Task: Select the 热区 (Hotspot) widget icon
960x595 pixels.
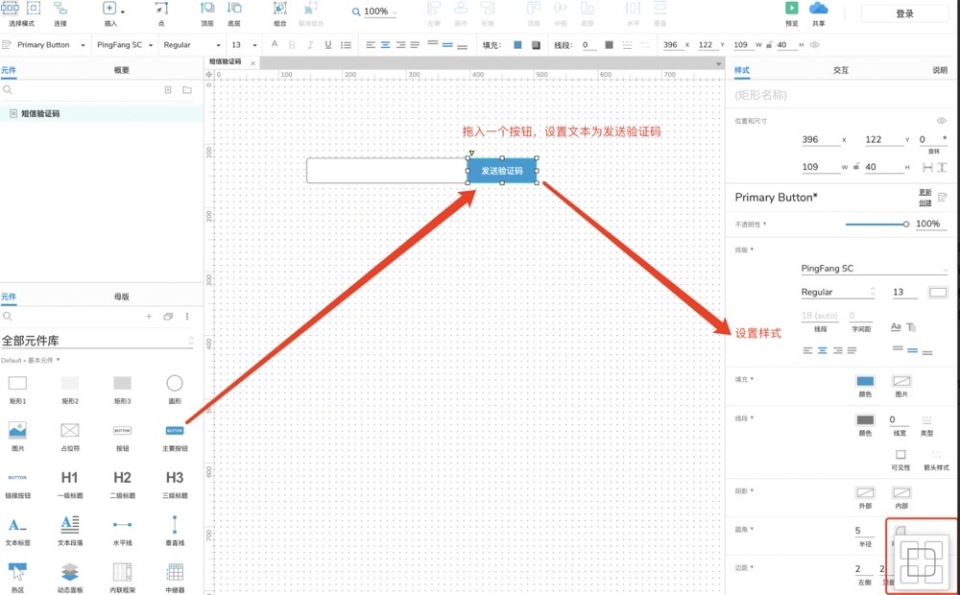Action: tap(18, 570)
